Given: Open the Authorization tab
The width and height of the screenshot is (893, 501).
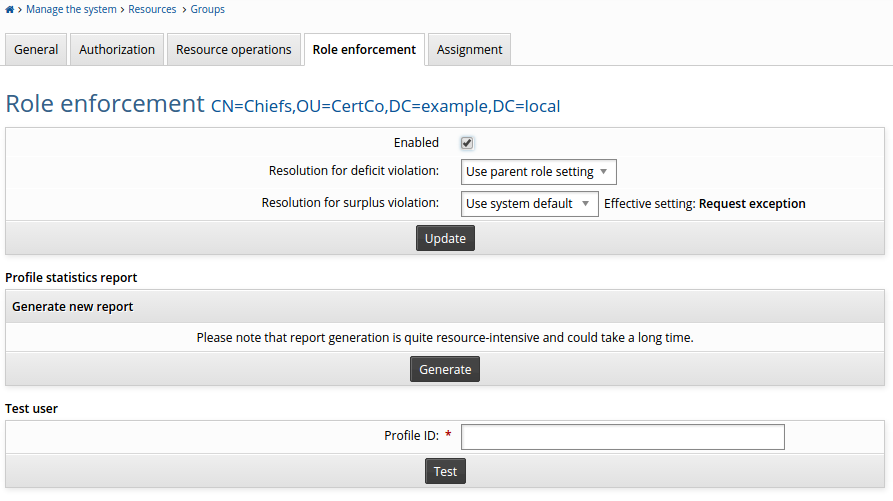Looking at the screenshot, I should pyautogui.click(x=117, y=50).
